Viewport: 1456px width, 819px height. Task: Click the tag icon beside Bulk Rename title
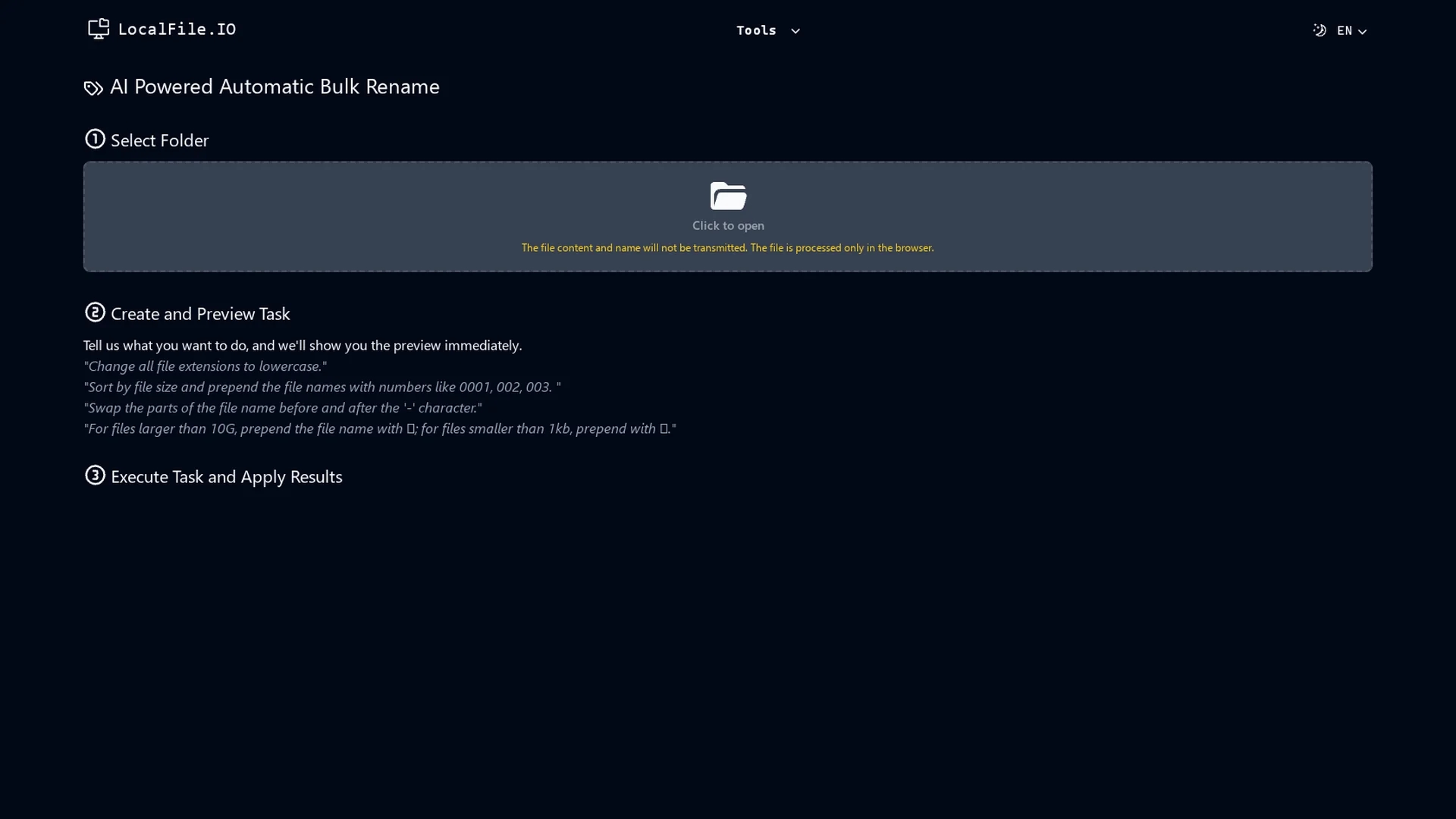tap(93, 89)
